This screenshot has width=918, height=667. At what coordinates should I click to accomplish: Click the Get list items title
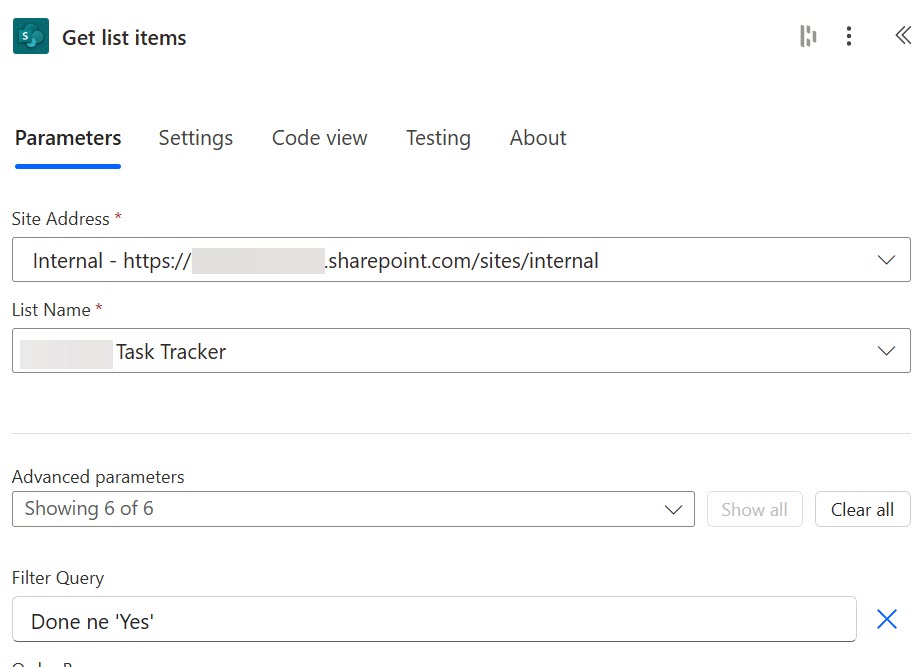(x=124, y=37)
